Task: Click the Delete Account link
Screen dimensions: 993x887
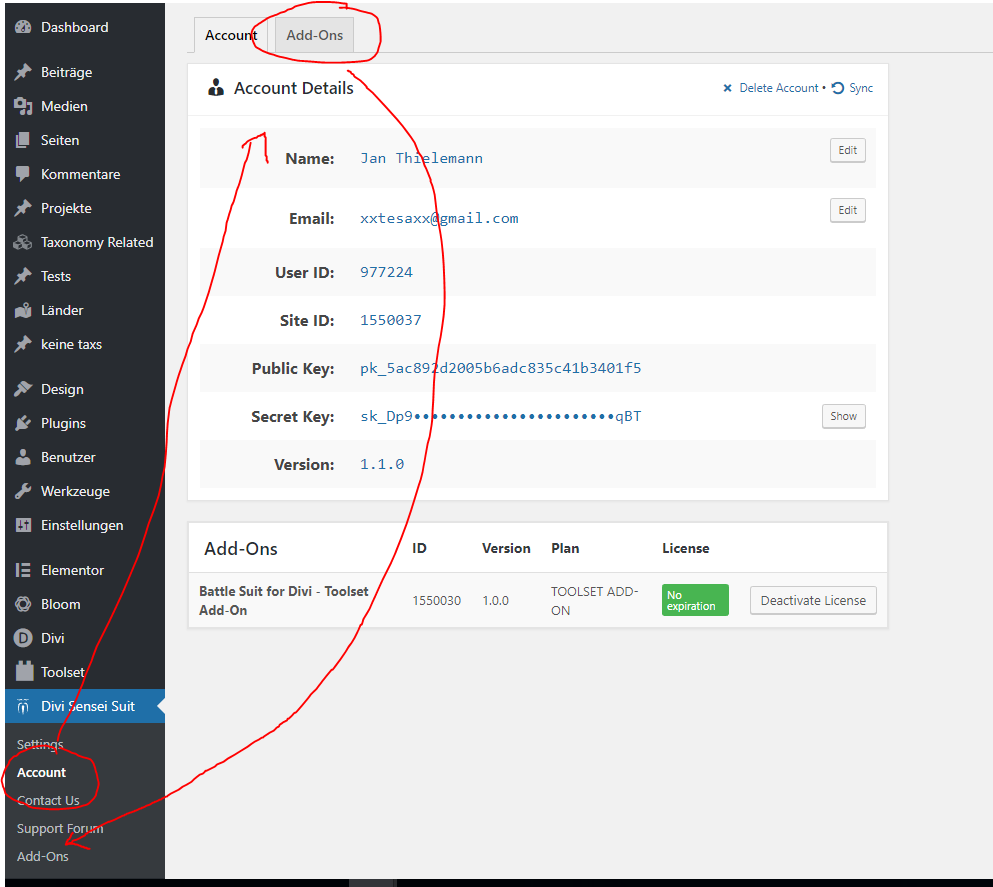Action: pyautogui.click(x=779, y=88)
